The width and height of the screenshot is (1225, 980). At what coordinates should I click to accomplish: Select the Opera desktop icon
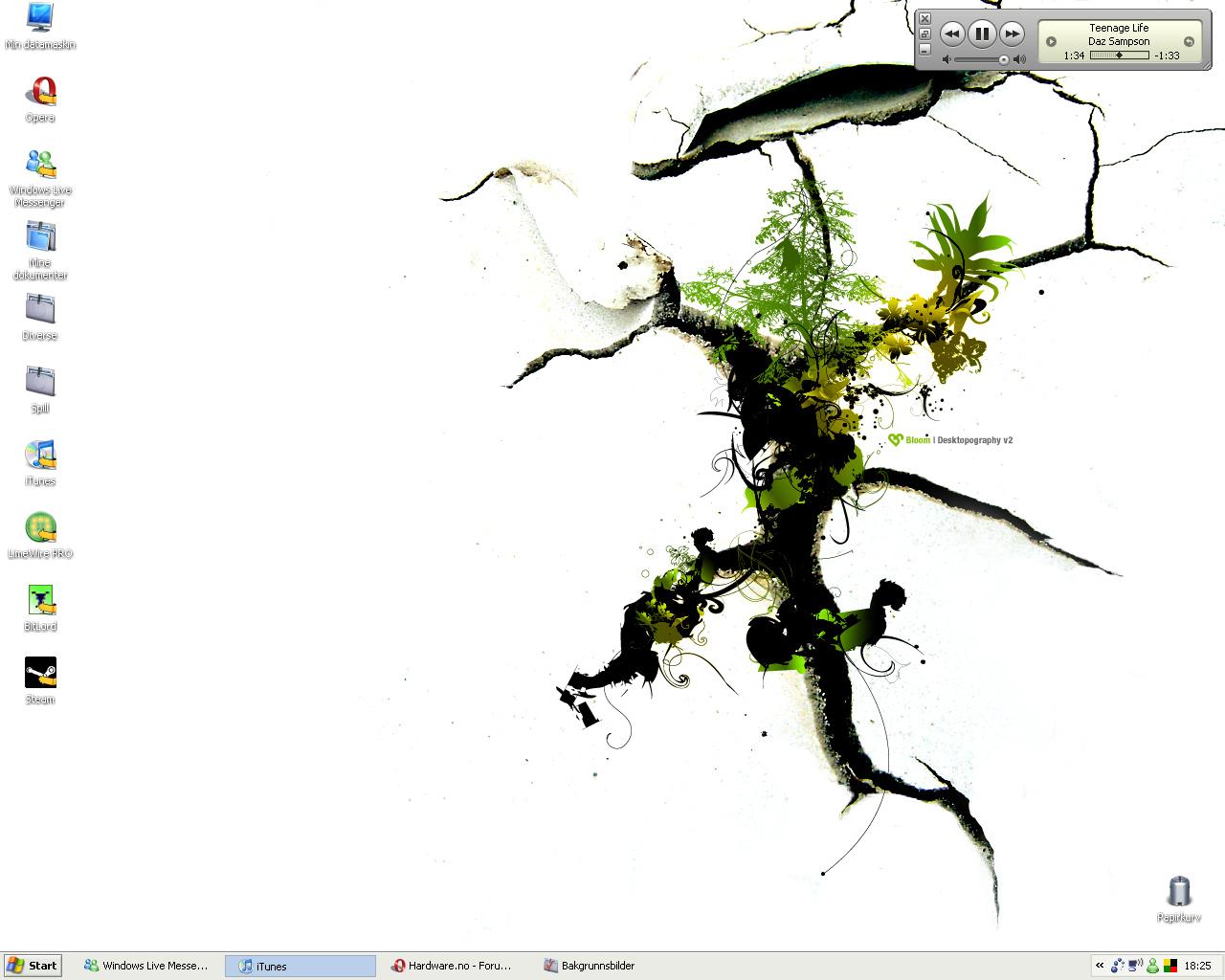point(40,99)
